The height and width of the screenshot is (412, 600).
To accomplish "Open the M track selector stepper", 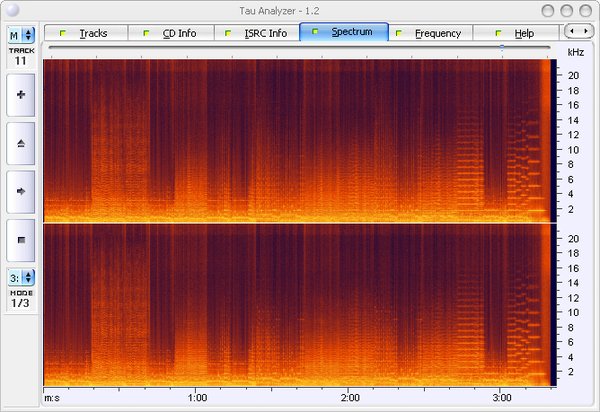I will point(21,35).
